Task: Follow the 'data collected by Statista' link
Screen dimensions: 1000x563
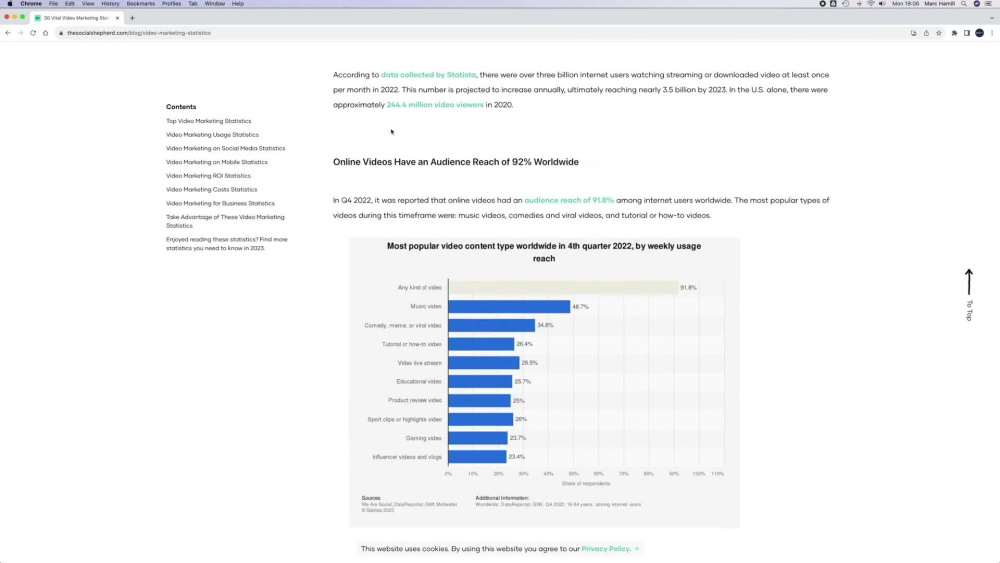Action: pos(428,75)
